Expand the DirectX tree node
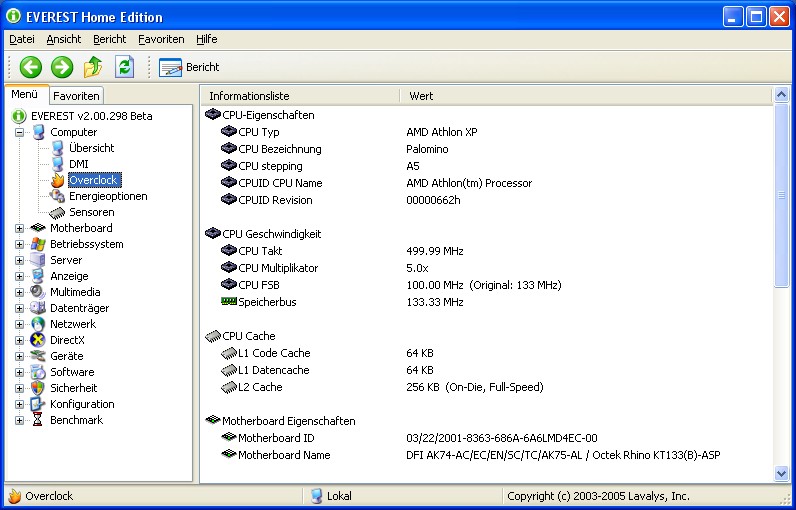The image size is (796, 510). pyautogui.click(x=19, y=341)
